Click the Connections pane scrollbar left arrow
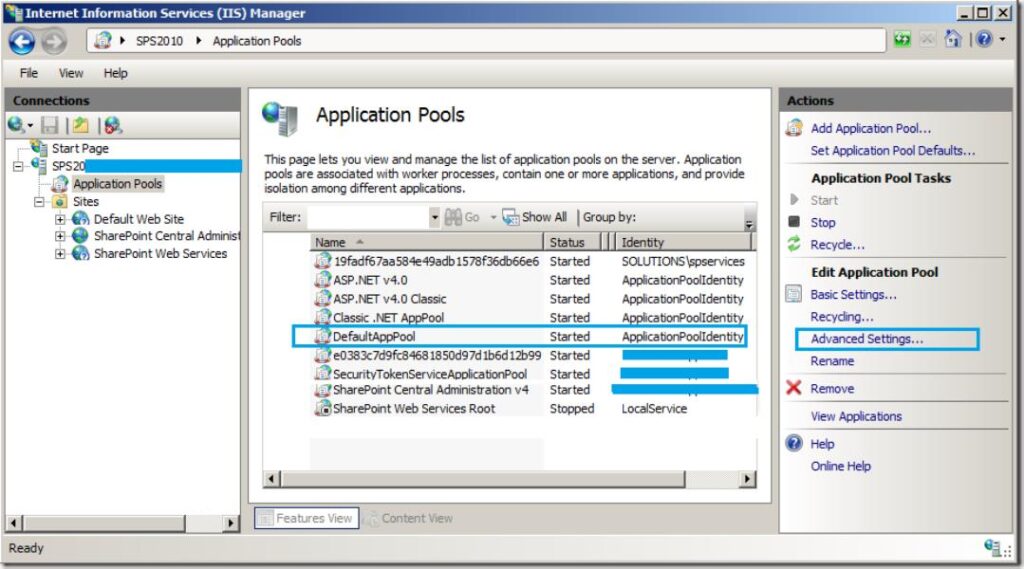 pos(14,523)
